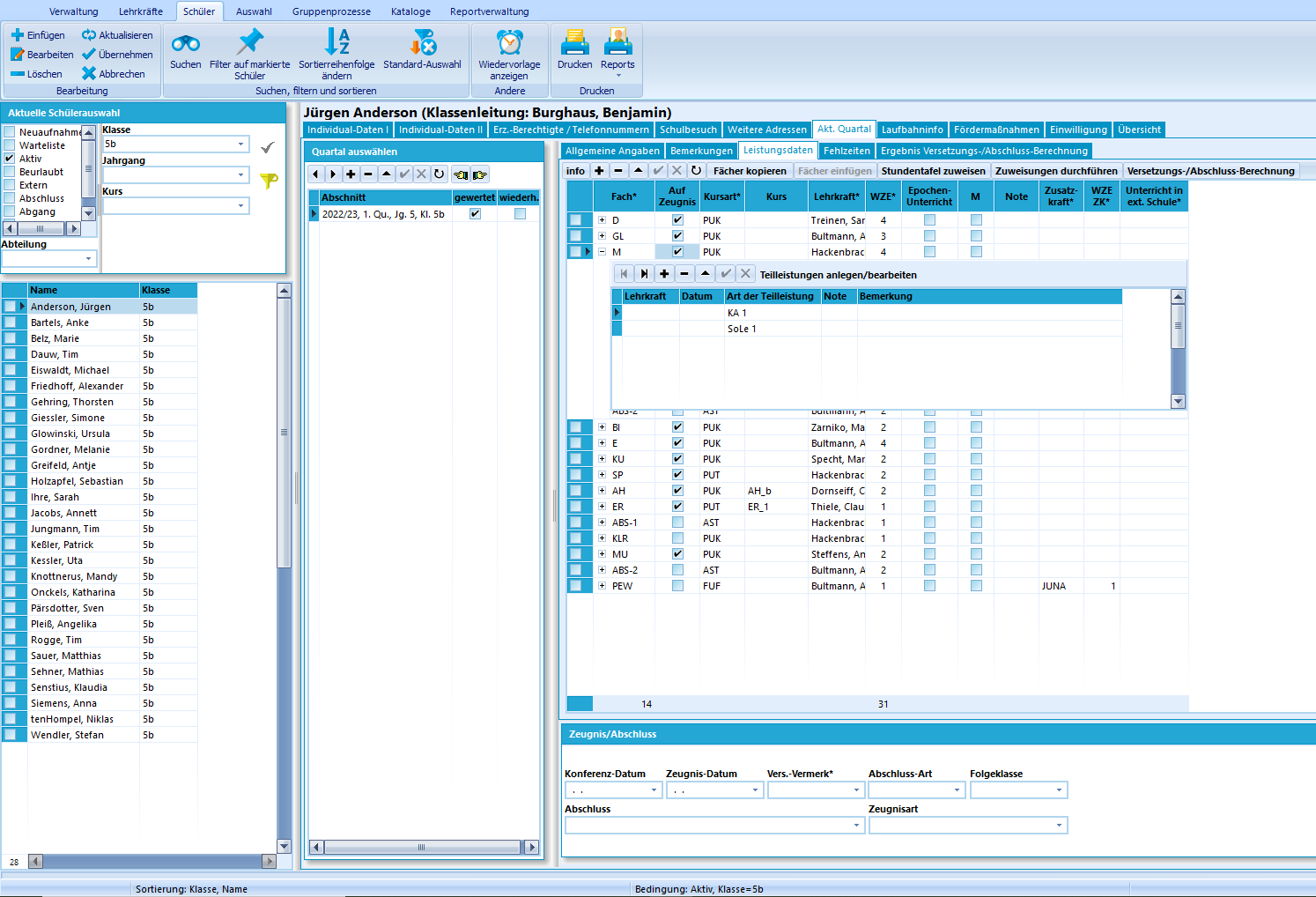Click the Quartal list horizontal scrollbar
The image size is (1316, 897).
[424, 847]
